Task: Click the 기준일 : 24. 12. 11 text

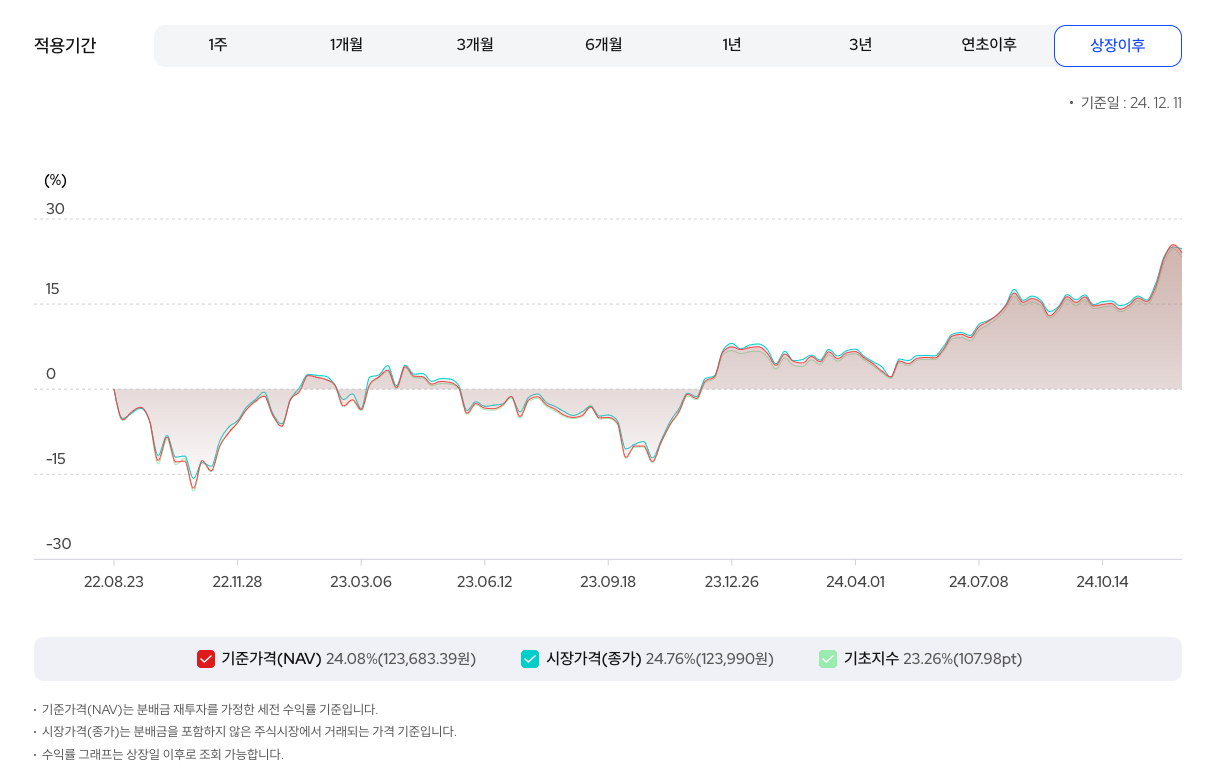Action: tap(1131, 103)
